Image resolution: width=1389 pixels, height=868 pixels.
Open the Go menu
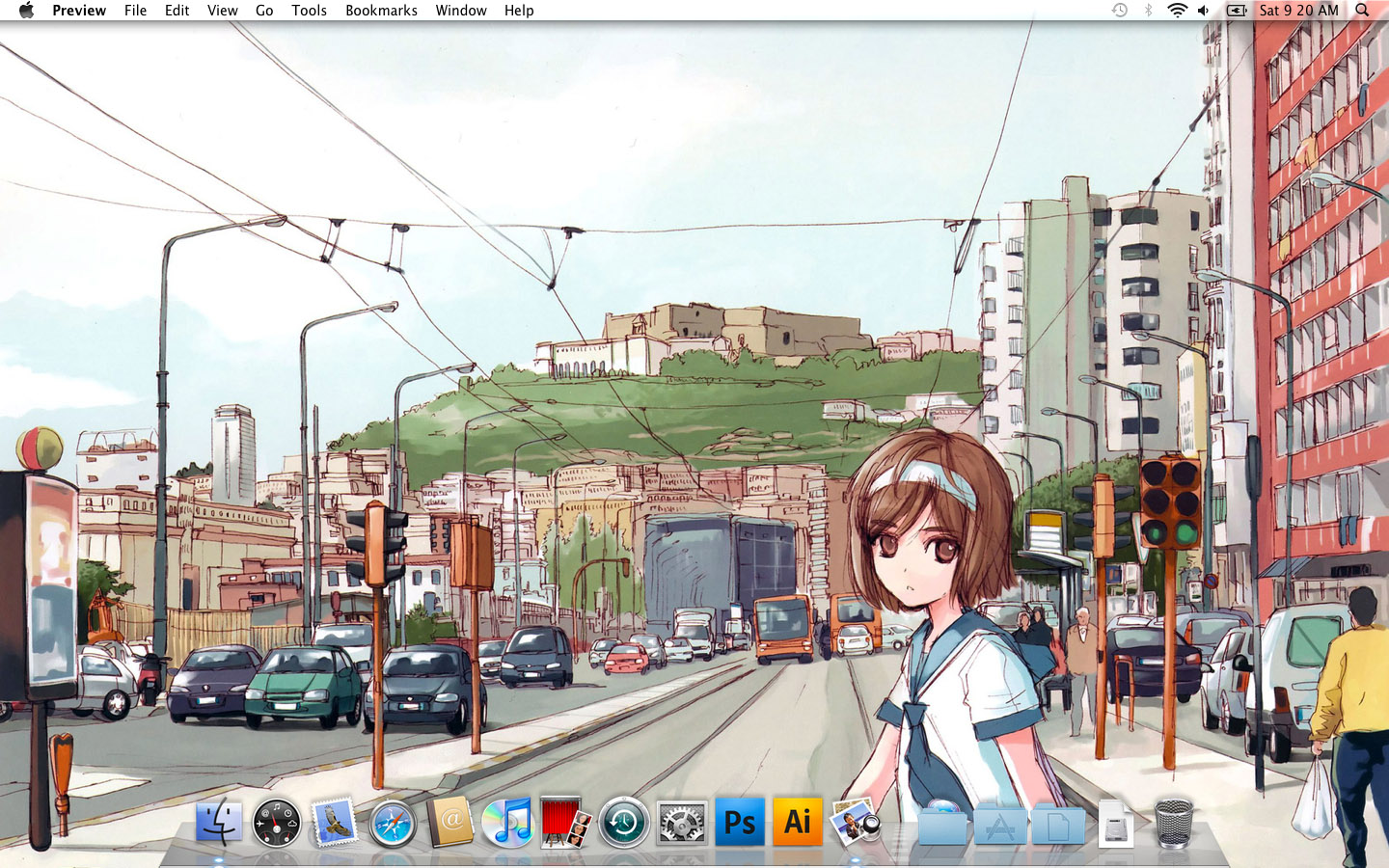[x=264, y=11]
